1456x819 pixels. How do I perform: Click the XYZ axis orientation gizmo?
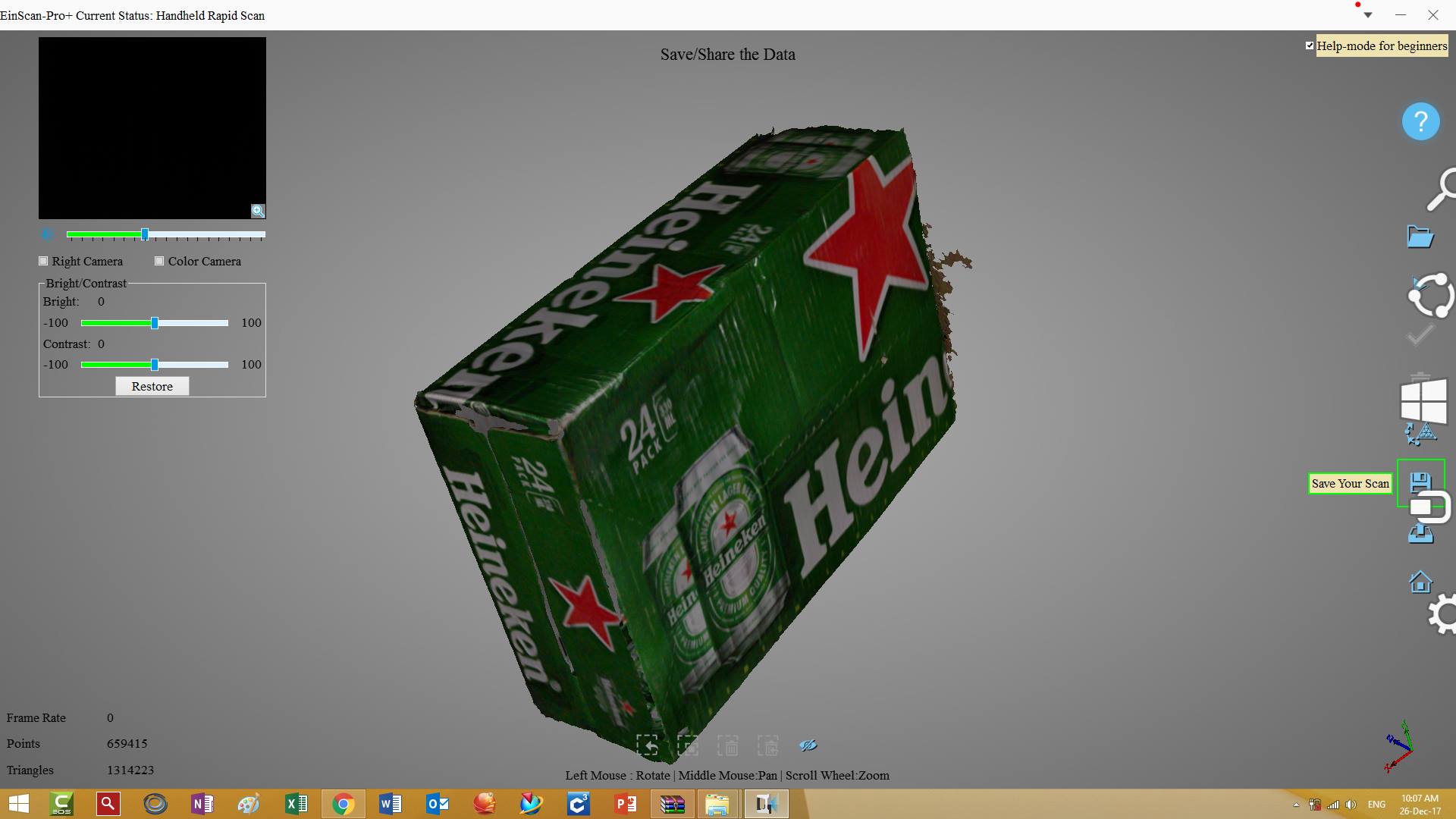coord(1400,746)
